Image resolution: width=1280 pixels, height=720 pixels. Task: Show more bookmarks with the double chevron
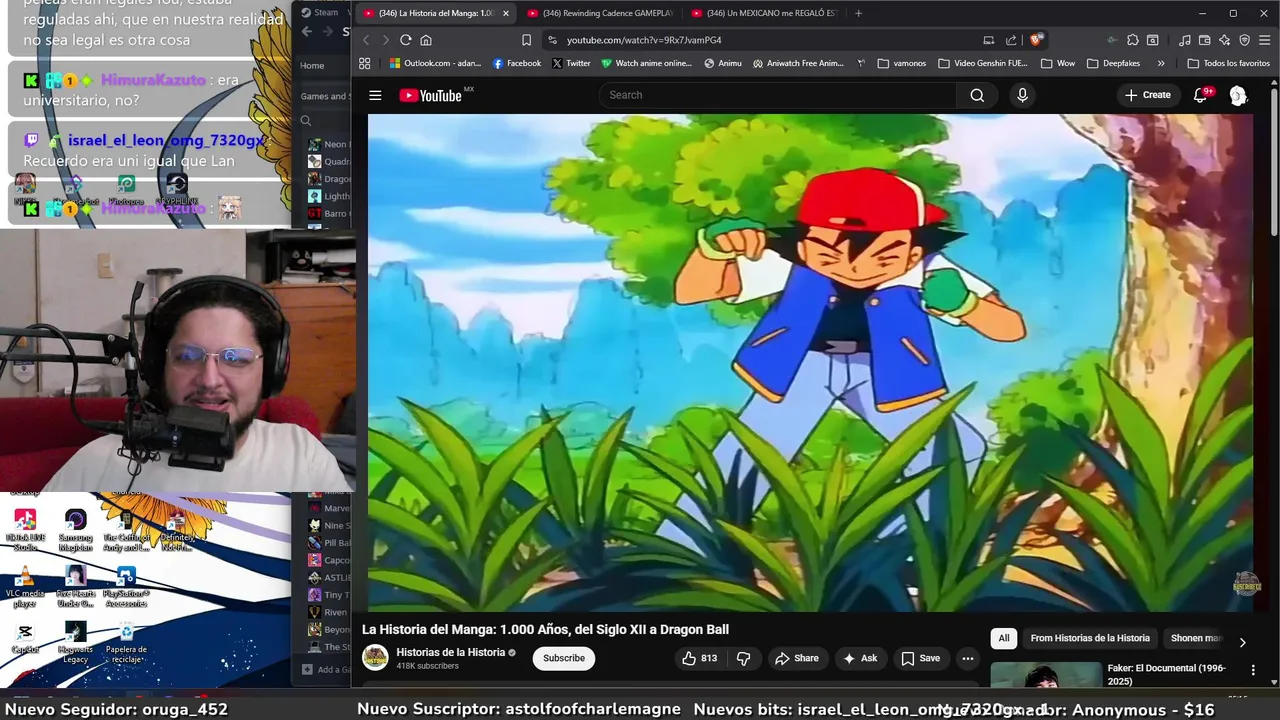click(1161, 63)
